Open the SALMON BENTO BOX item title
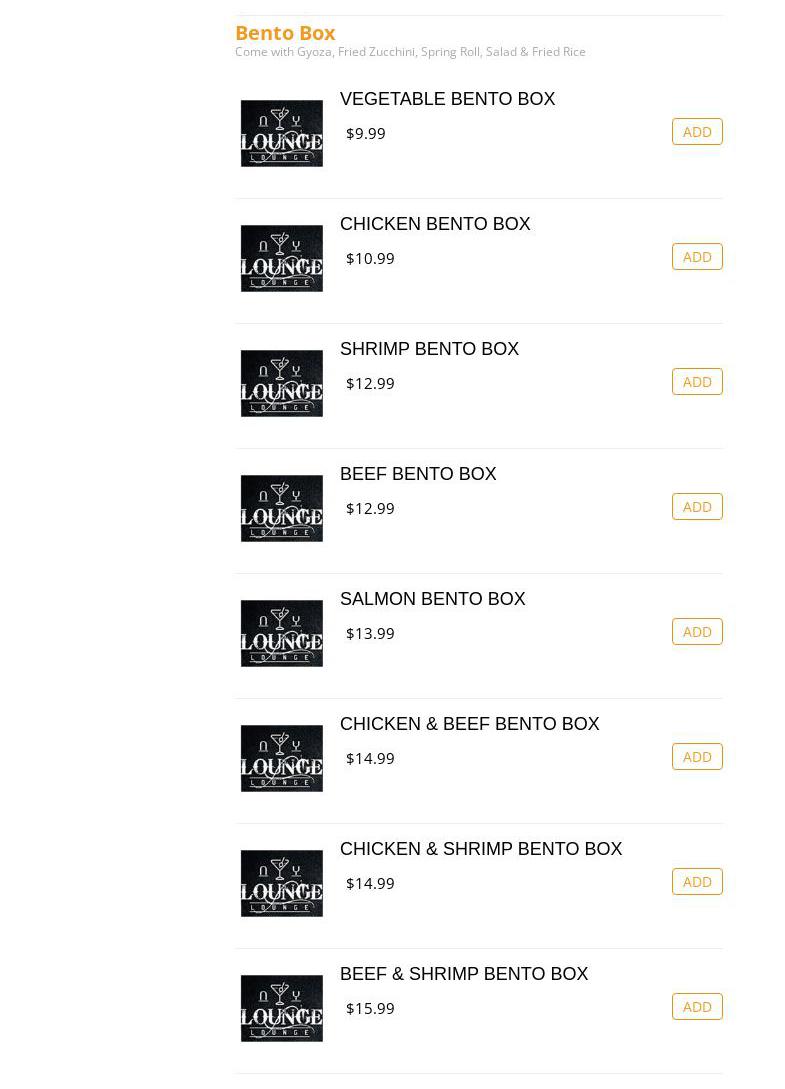The image size is (785, 1089). pyautogui.click(x=432, y=599)
